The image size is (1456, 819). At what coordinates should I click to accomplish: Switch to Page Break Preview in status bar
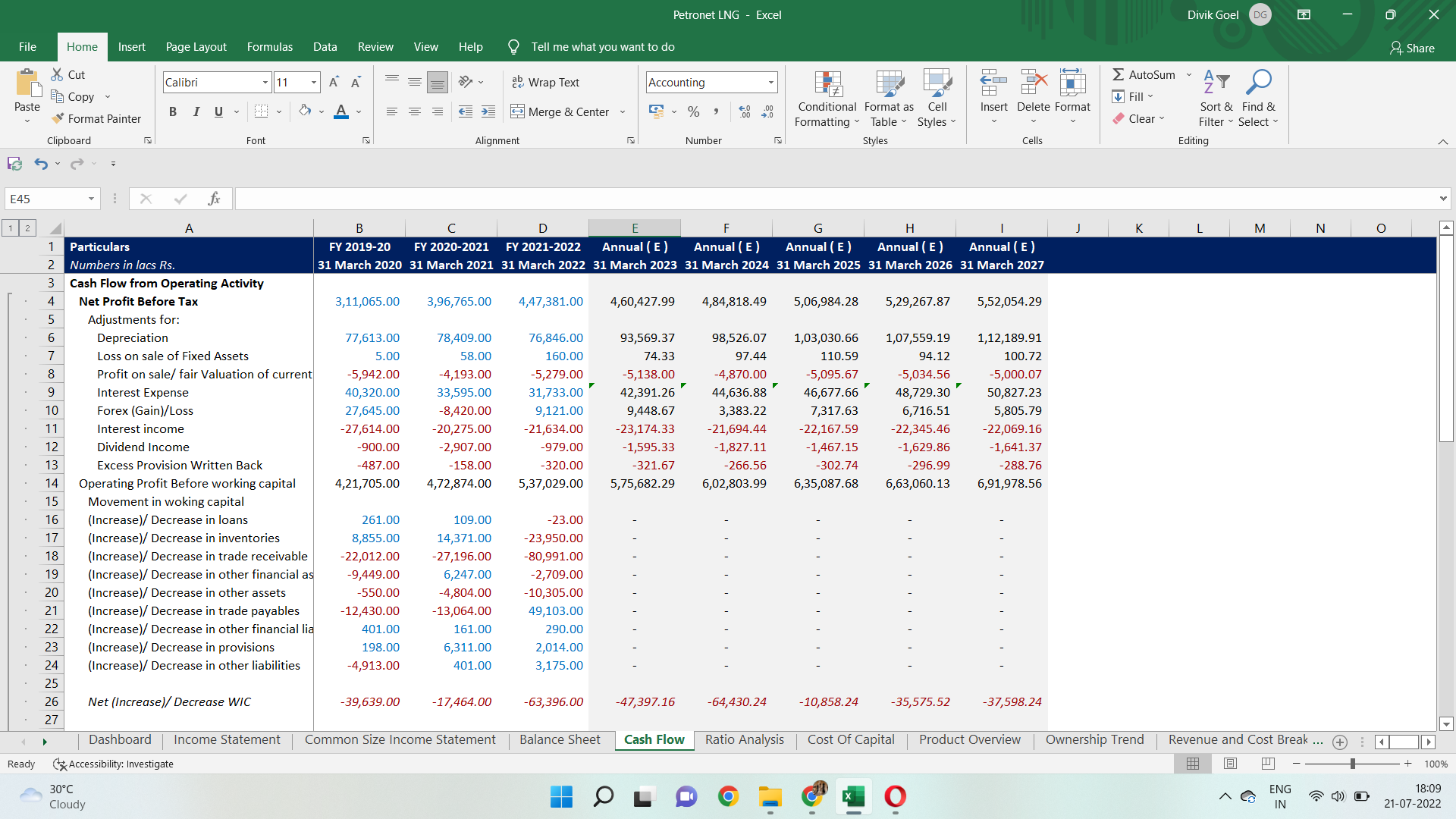click(1268, 764)
